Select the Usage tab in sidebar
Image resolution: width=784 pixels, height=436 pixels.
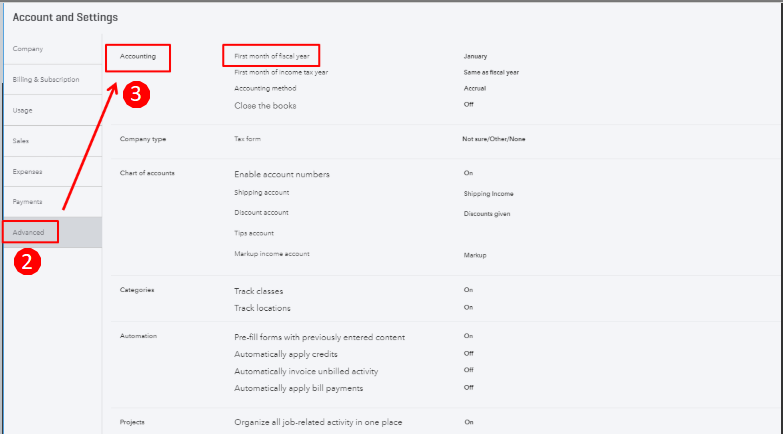coord(22,110)
